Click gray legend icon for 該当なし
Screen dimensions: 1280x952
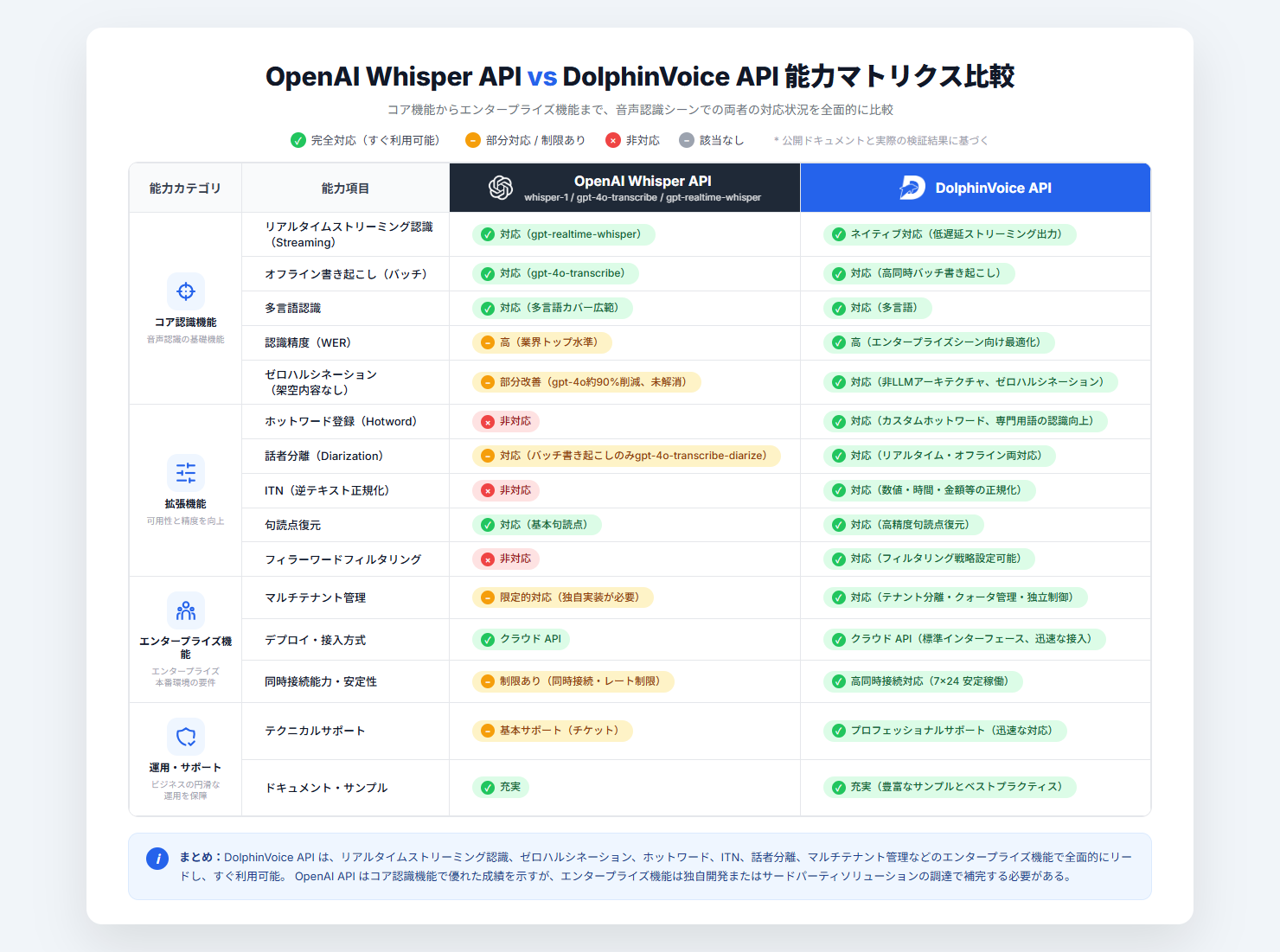[x=687, y=140]
